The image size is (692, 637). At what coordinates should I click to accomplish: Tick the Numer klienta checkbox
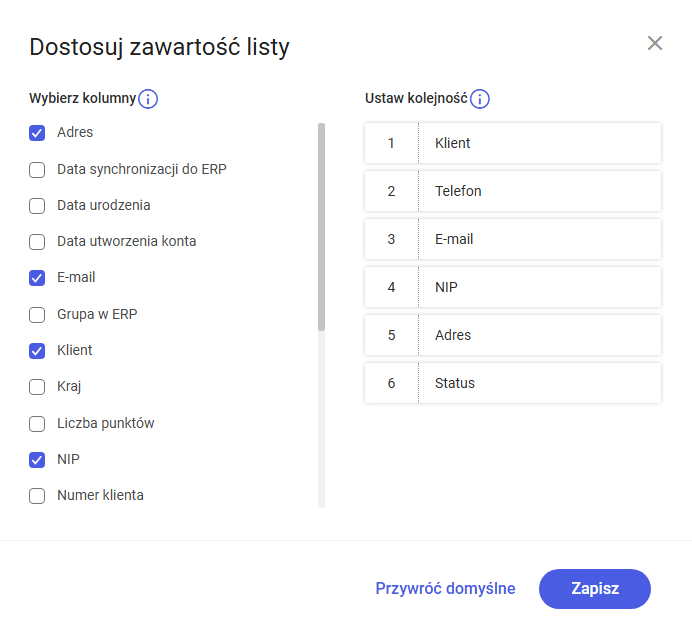(37, 496)
